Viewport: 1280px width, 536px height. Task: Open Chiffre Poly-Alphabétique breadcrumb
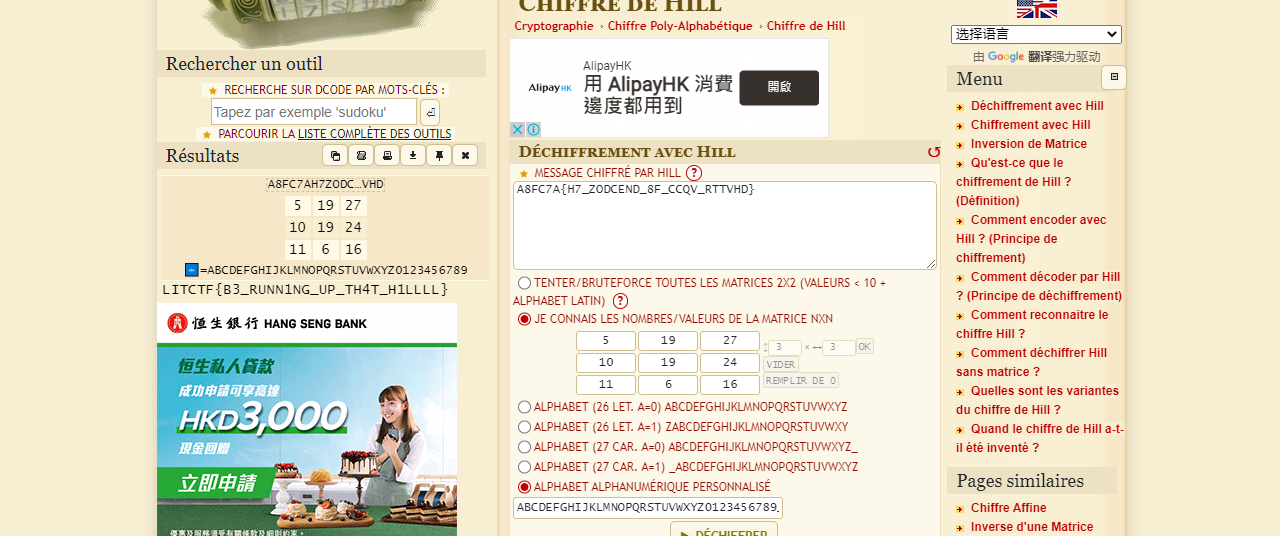(680, 26)
